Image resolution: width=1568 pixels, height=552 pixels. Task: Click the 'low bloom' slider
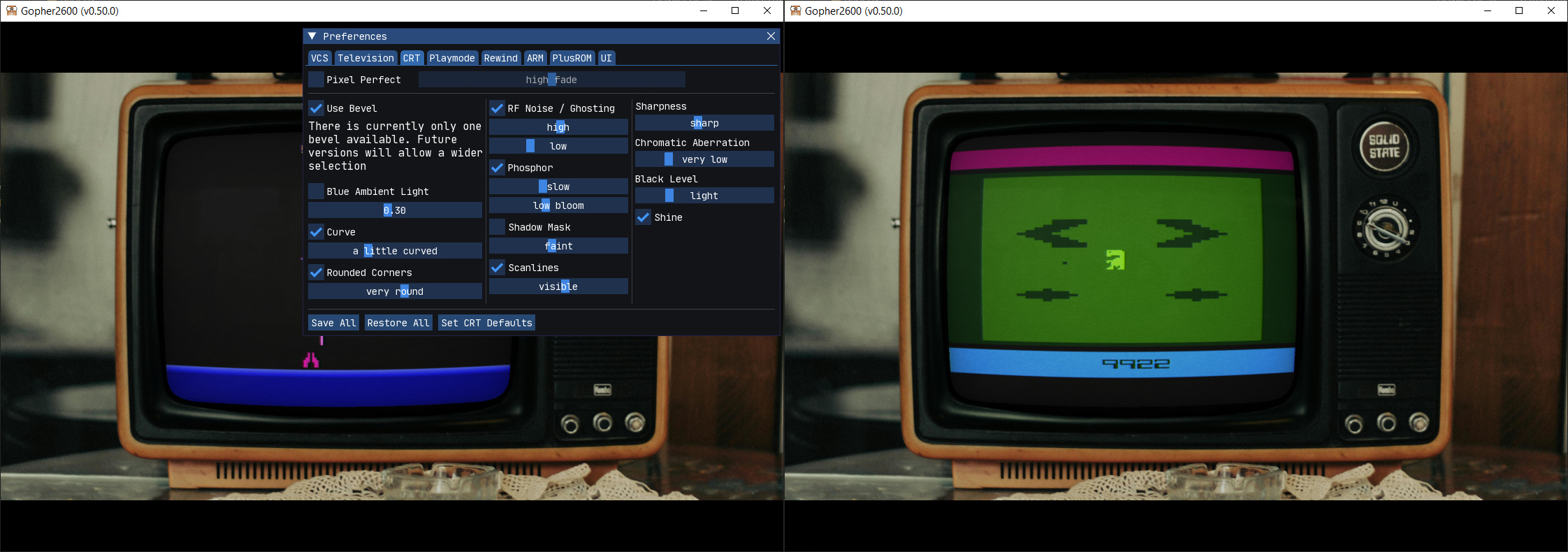coord(558,205)
